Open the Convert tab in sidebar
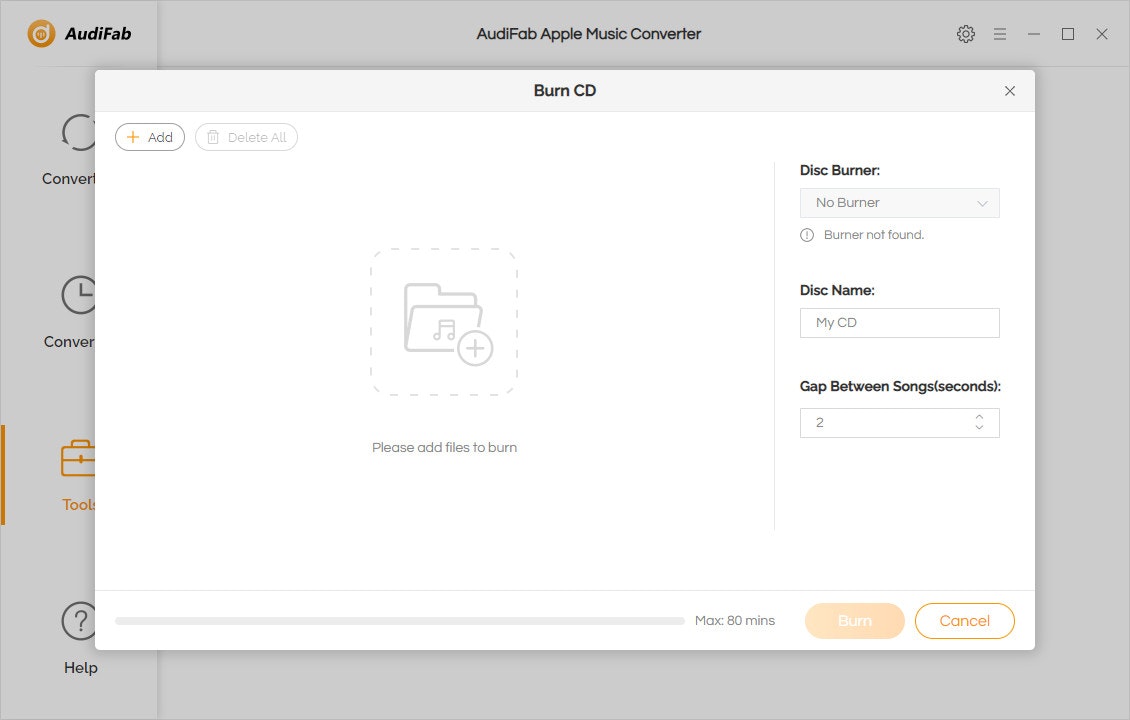 69,151
